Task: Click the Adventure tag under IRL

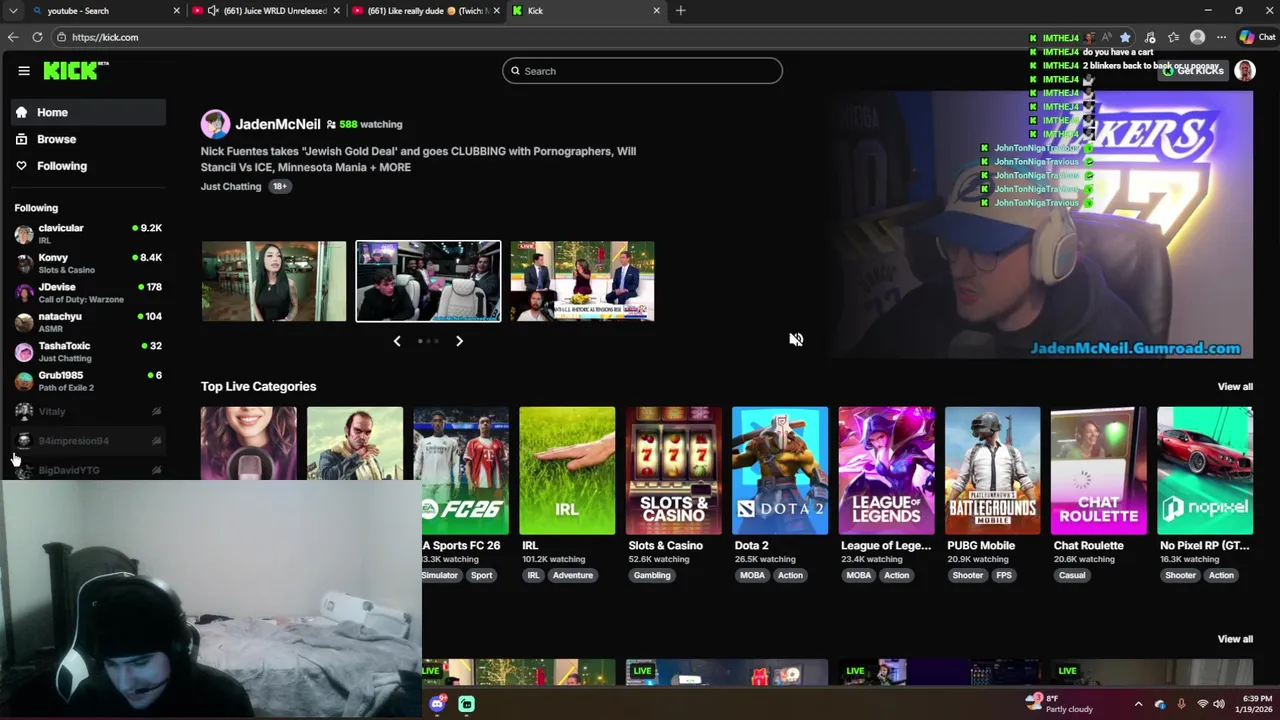Action: click(573, 575)
